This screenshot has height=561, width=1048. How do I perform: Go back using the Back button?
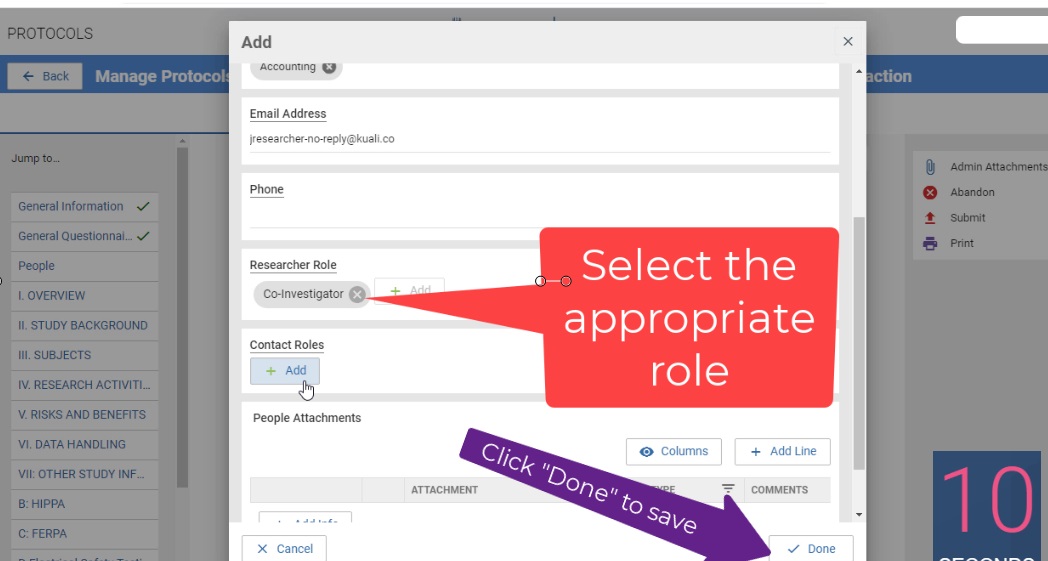tap(45, 76)
